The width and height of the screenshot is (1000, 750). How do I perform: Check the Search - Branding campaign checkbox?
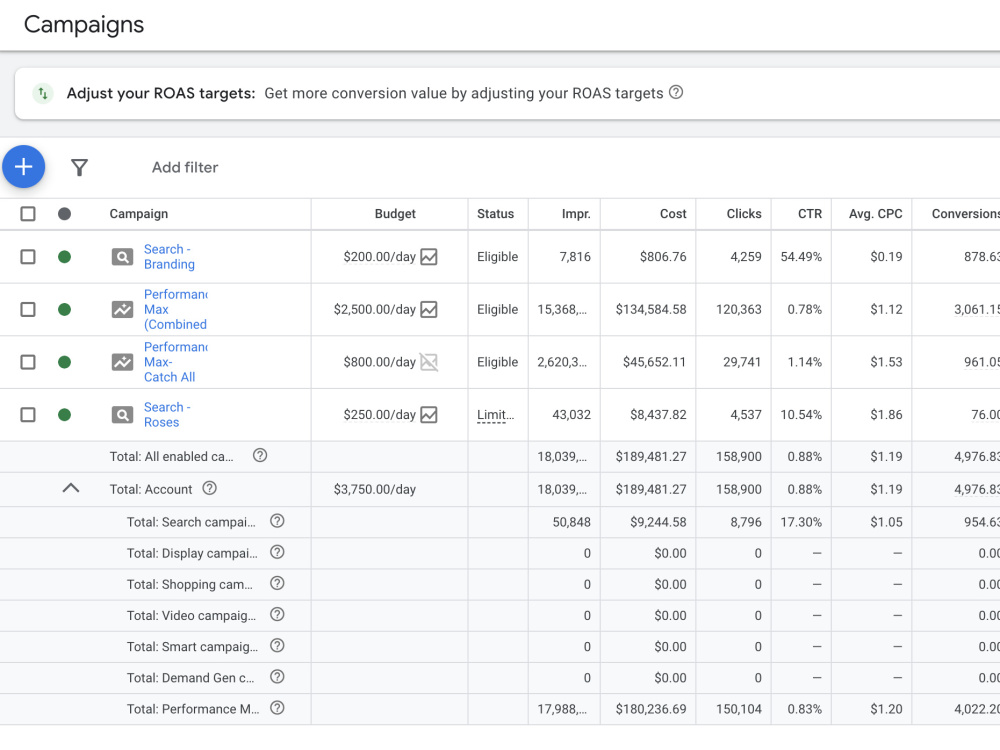tap(28, 257)
